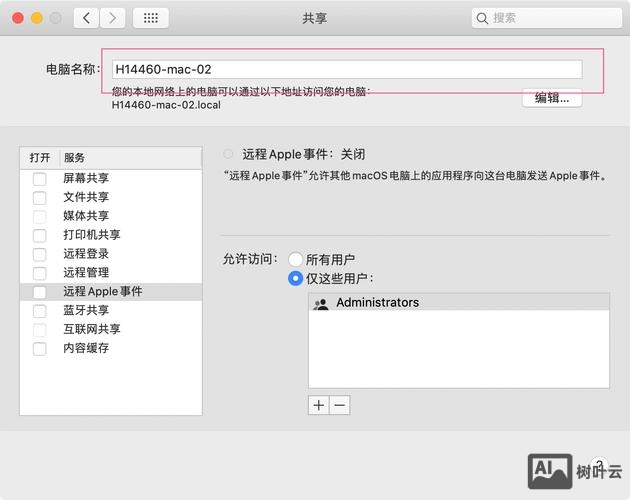Select the 仅这些用户 radio button

295,278
